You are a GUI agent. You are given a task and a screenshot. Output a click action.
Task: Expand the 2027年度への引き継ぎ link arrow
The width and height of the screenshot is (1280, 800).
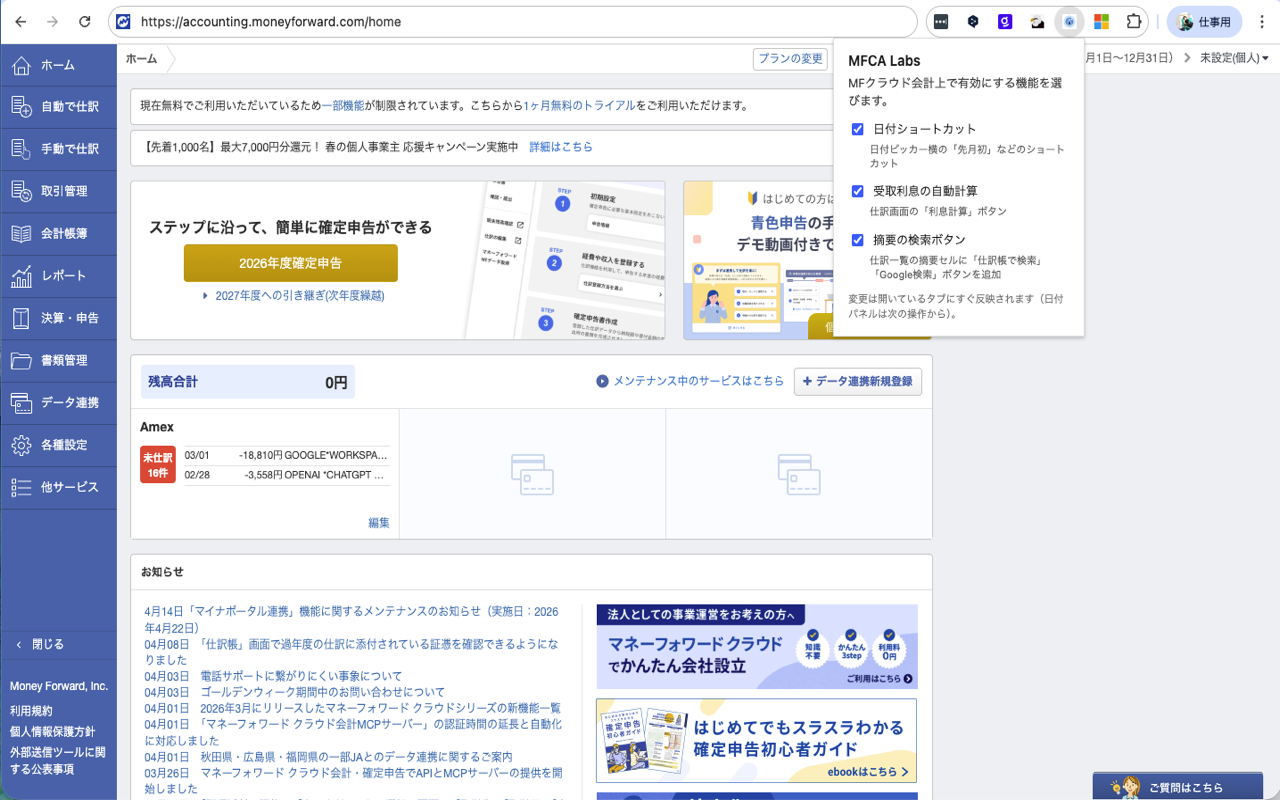click(205, 296)
